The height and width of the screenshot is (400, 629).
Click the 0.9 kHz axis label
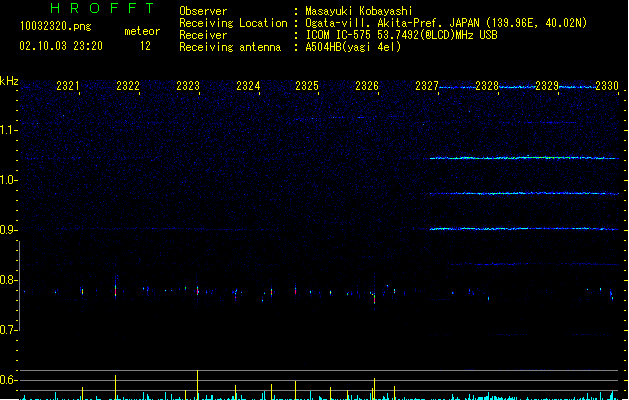coord(9,230)
